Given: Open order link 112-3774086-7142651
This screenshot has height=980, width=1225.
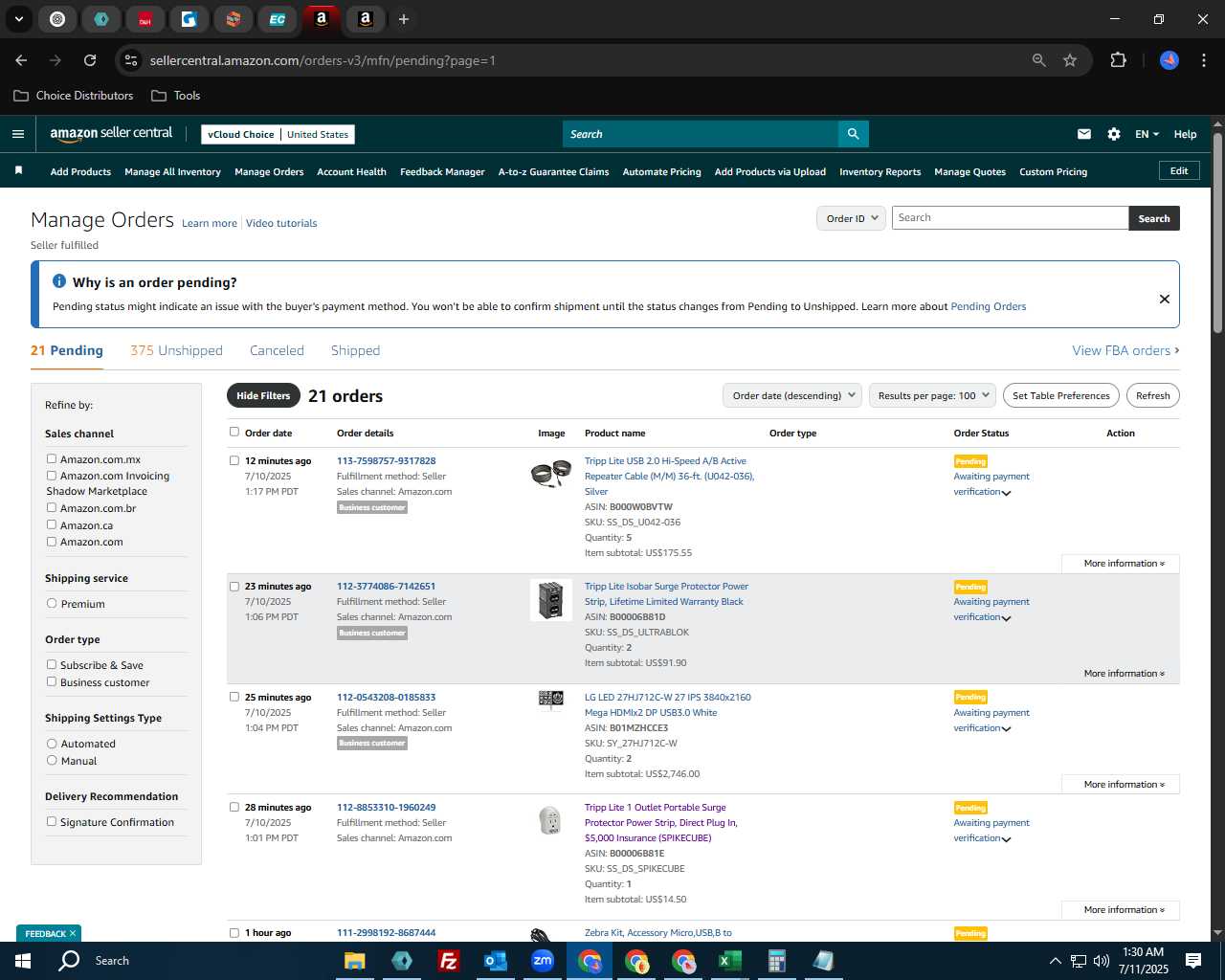Looking at the screenshot, I should tap(386, 587).
